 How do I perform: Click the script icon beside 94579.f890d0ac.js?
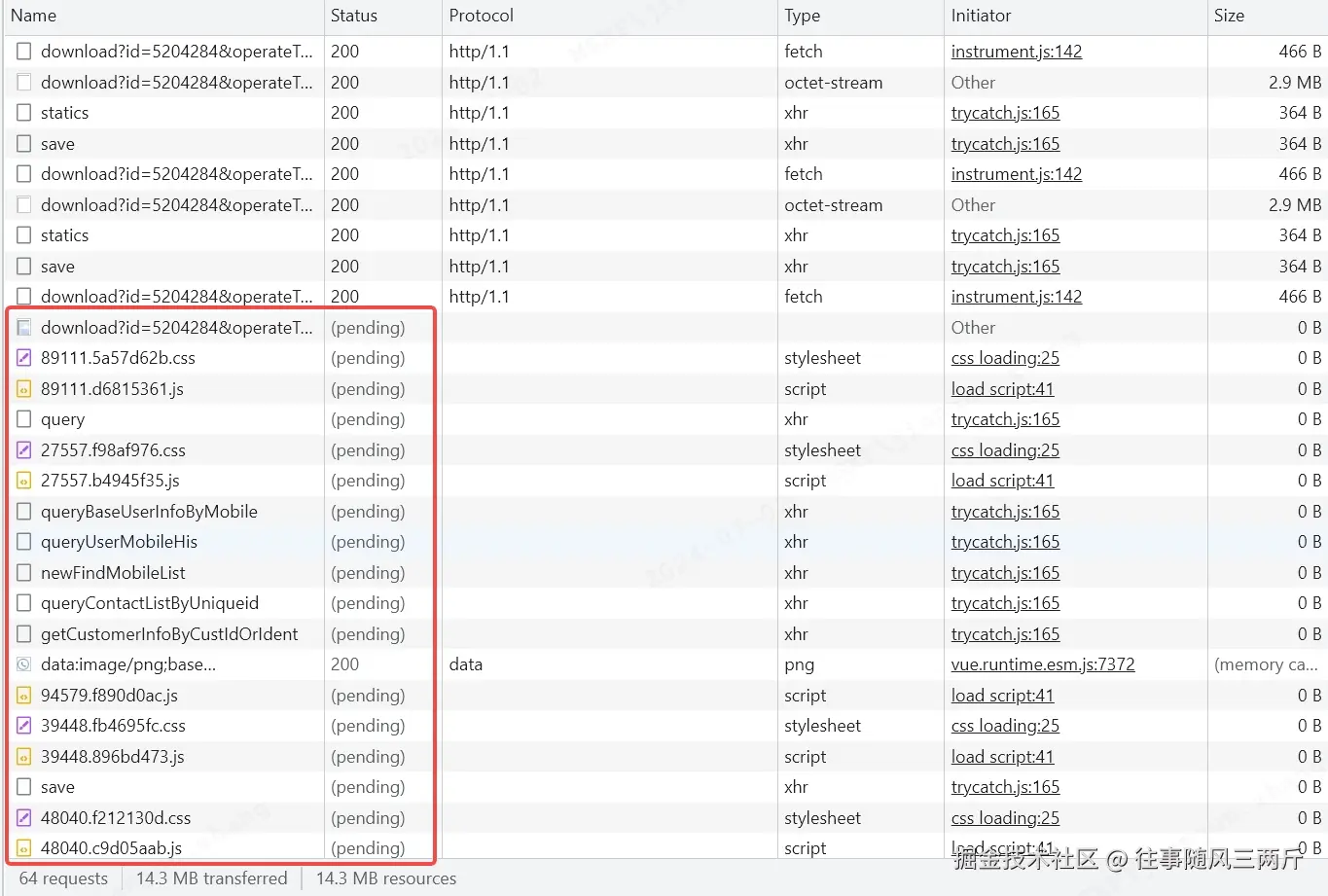[x=24, y=696]
